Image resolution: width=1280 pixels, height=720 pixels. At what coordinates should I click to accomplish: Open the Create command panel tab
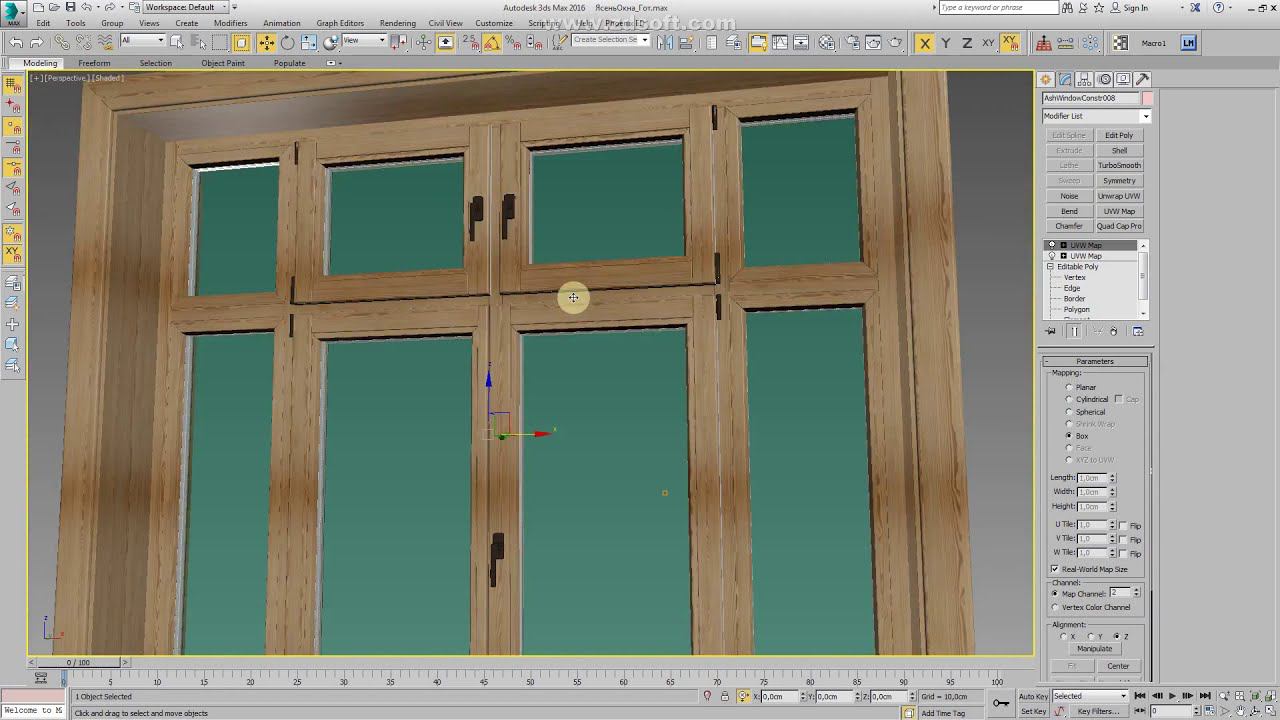coord(1046,79)
